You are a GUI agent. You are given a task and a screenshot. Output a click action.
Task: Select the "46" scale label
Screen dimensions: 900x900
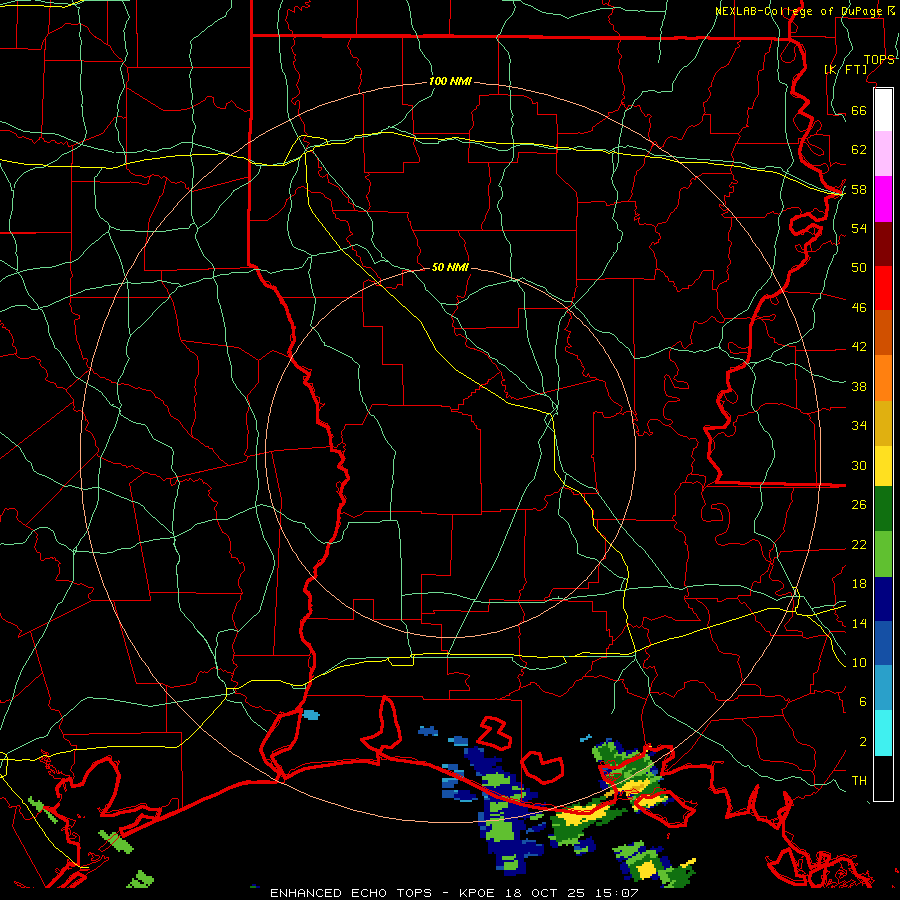859,307
